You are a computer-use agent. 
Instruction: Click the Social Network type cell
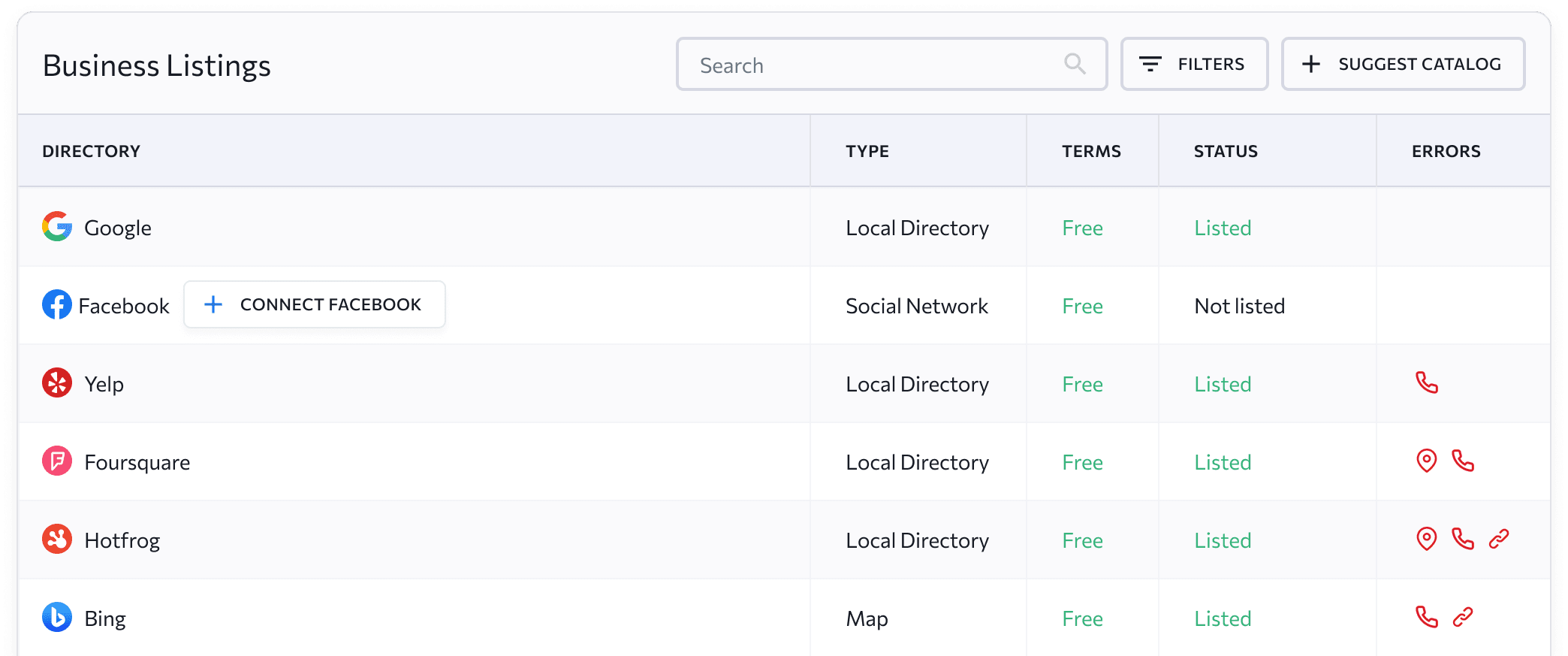click(917, 306)
